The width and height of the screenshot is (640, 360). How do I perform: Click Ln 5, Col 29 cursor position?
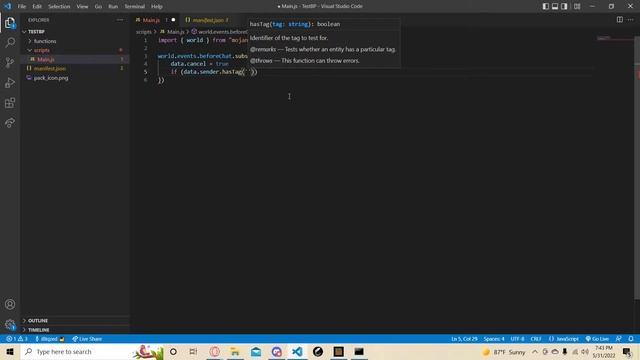(x=464, y=339)
